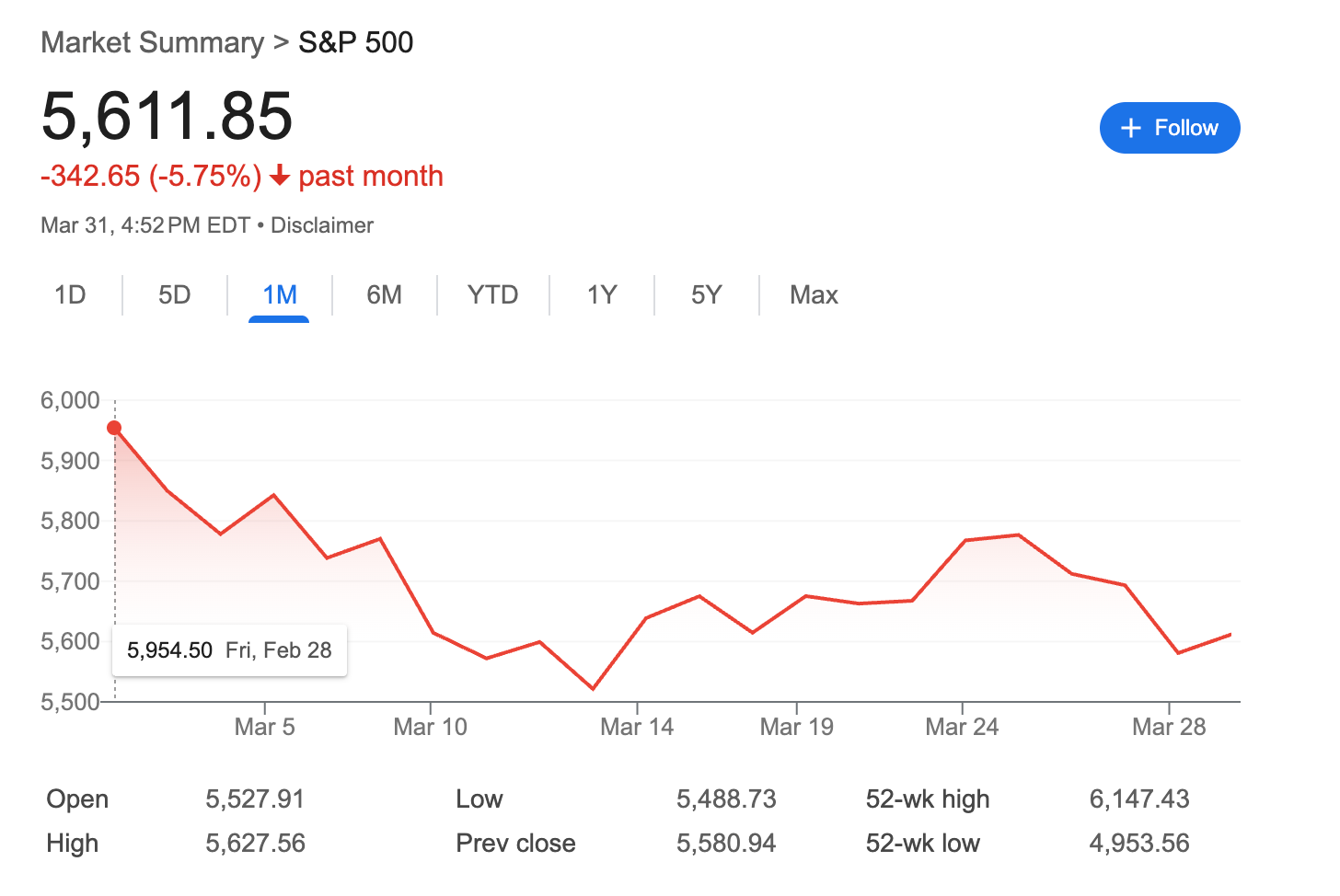1340x896 pixels.
Task: Click the 5,600 y-axis label
Action: 70,641
